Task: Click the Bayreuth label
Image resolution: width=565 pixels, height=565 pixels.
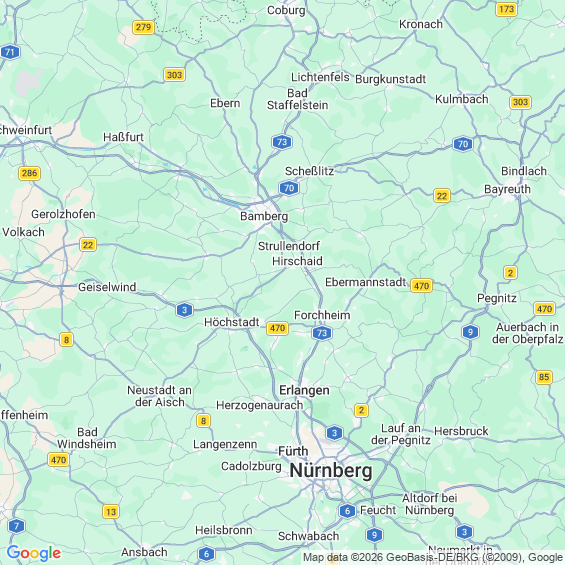Action: pos(507,189)
